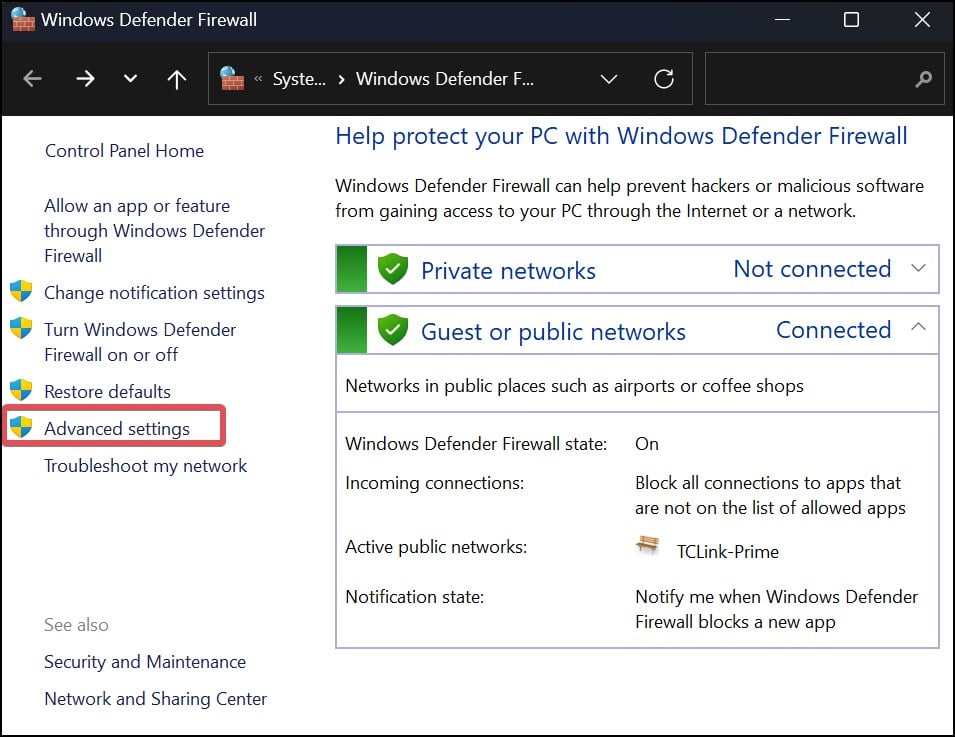This screenshot has height=737, width=955.
Task: Close the Windows Defender Firewall window
Action: pos(922,19)
